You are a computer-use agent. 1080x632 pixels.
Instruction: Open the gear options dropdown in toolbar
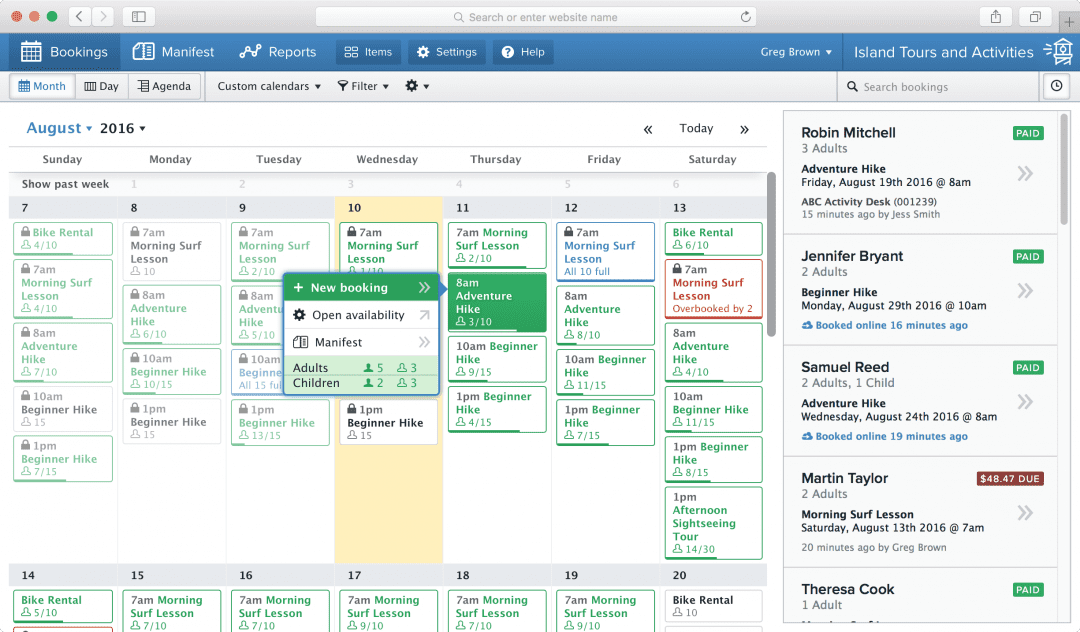[x=417, y=86]
